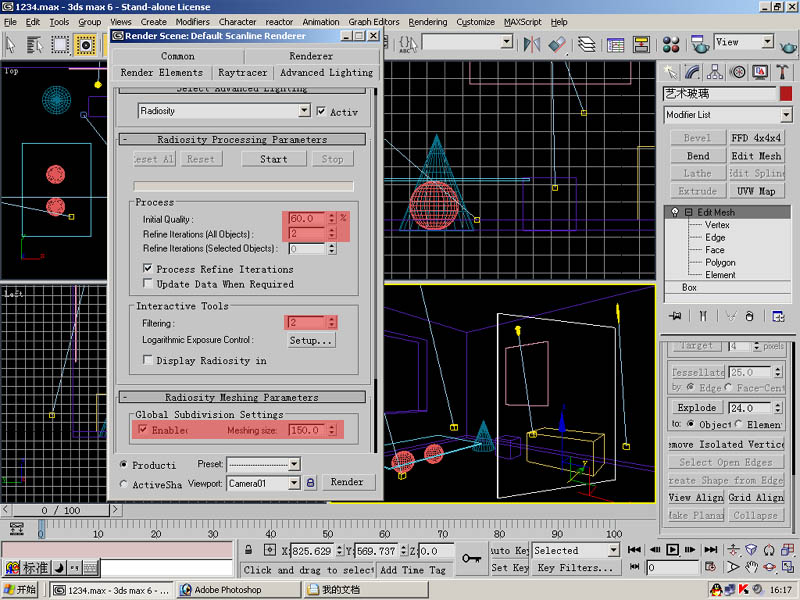800x600 pixels.
Task: Toggle Edit Mesh modifier lightbulb
Action: click(x=674, y=212)
